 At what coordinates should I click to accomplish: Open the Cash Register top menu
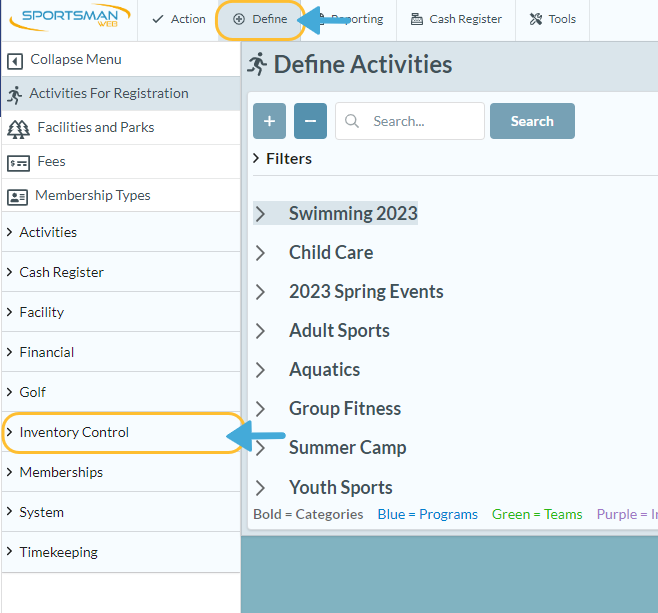(456, 19)
